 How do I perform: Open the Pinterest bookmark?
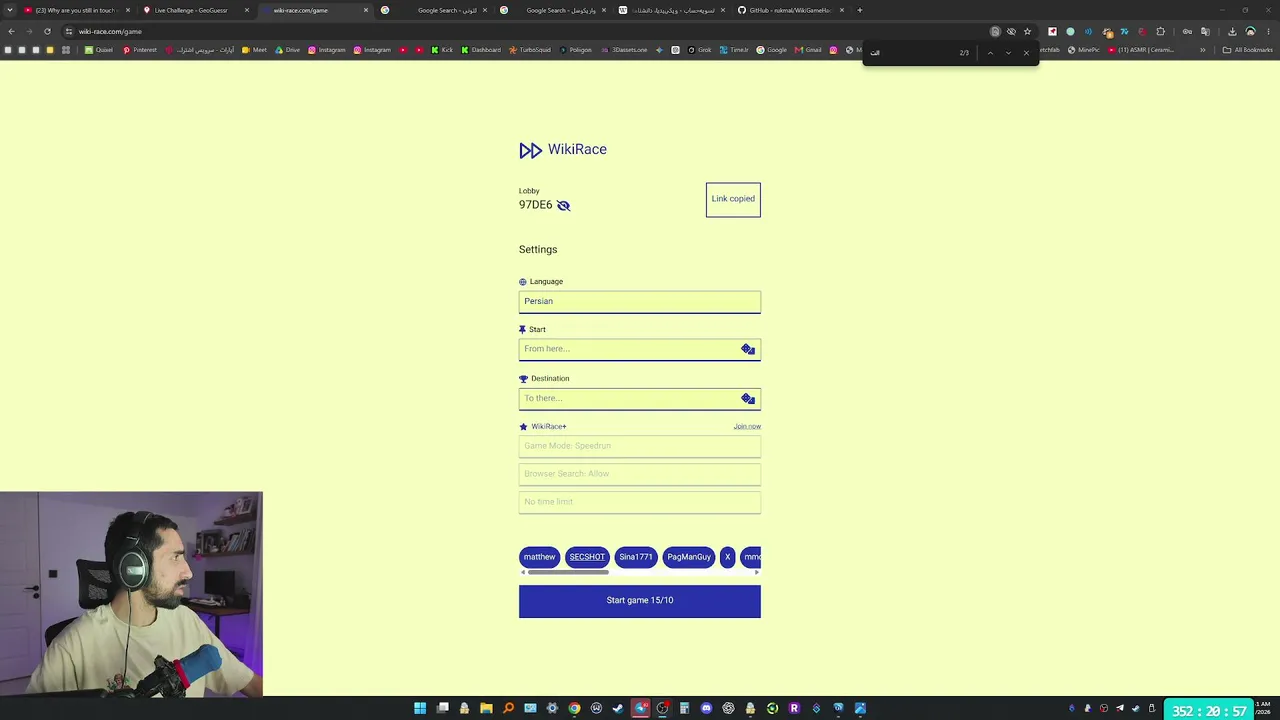tap(140, 50)
